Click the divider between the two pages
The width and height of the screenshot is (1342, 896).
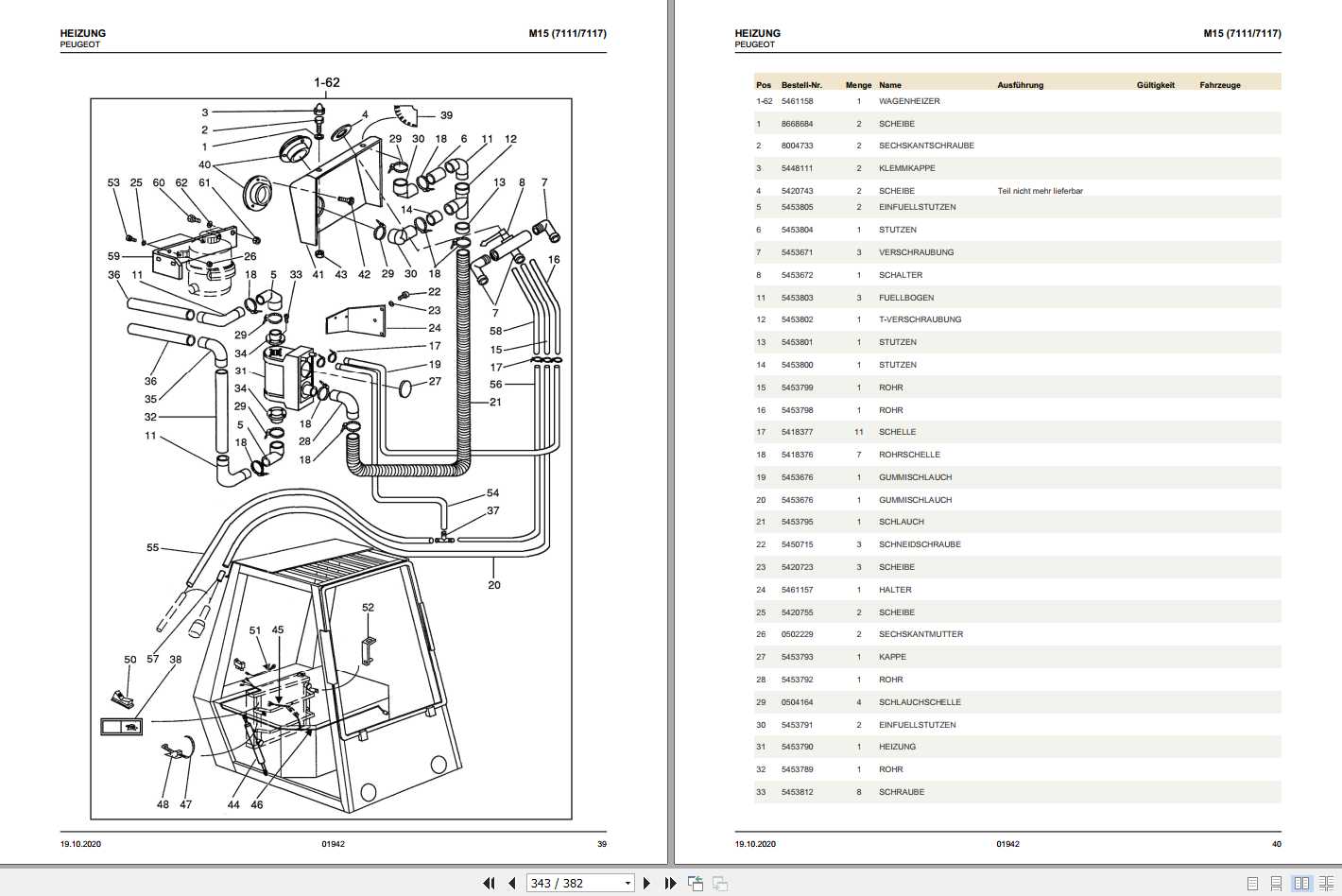click(x=670, y=425)
